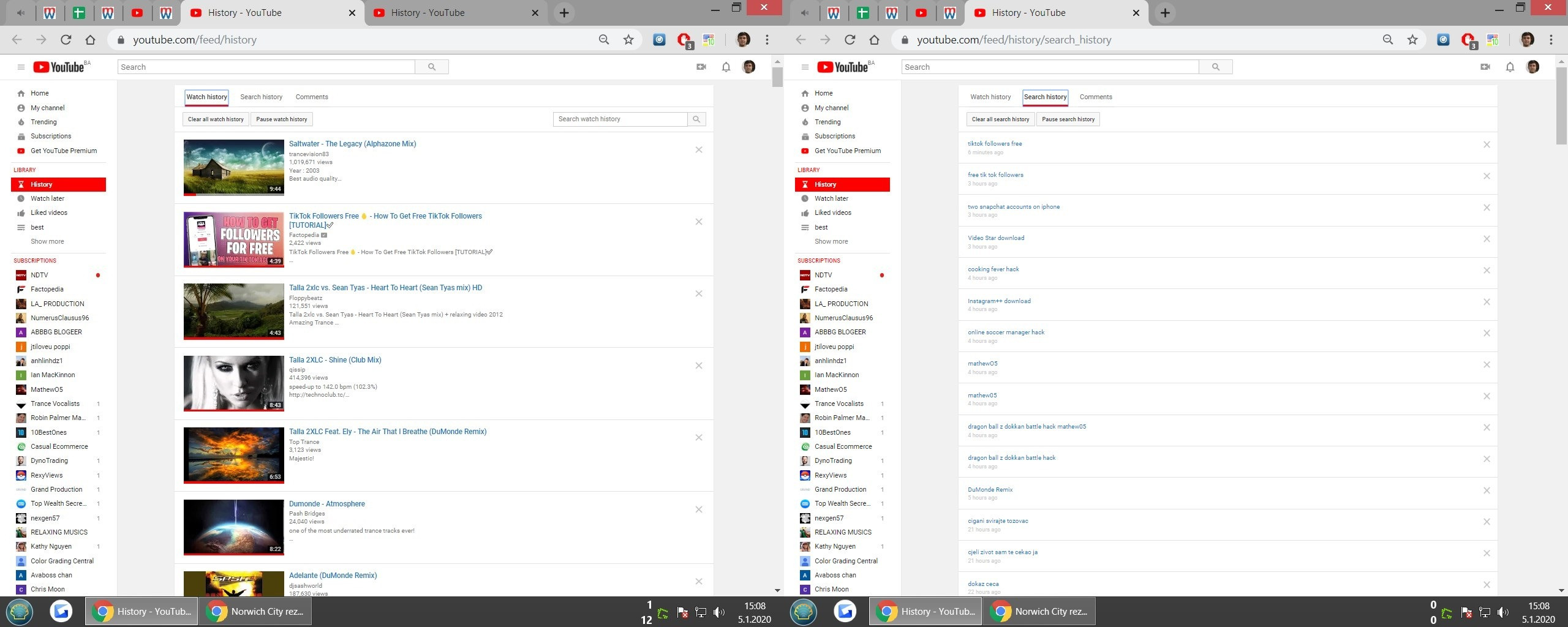The image size is (1568, 627).
Task: Click Clear all watch history button
Action: pos(216,119)
